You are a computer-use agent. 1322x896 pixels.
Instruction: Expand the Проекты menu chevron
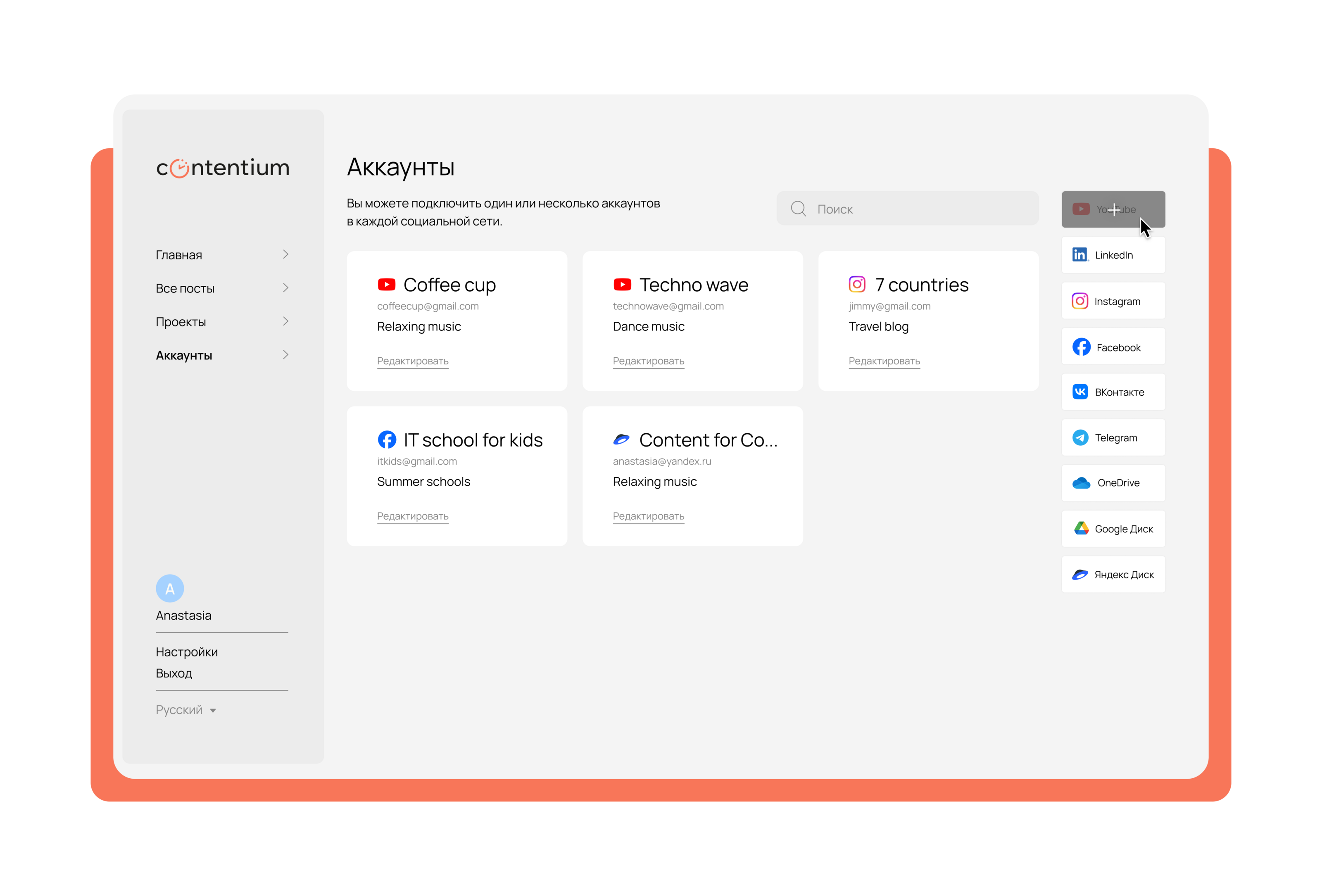[x=285, y=321]
